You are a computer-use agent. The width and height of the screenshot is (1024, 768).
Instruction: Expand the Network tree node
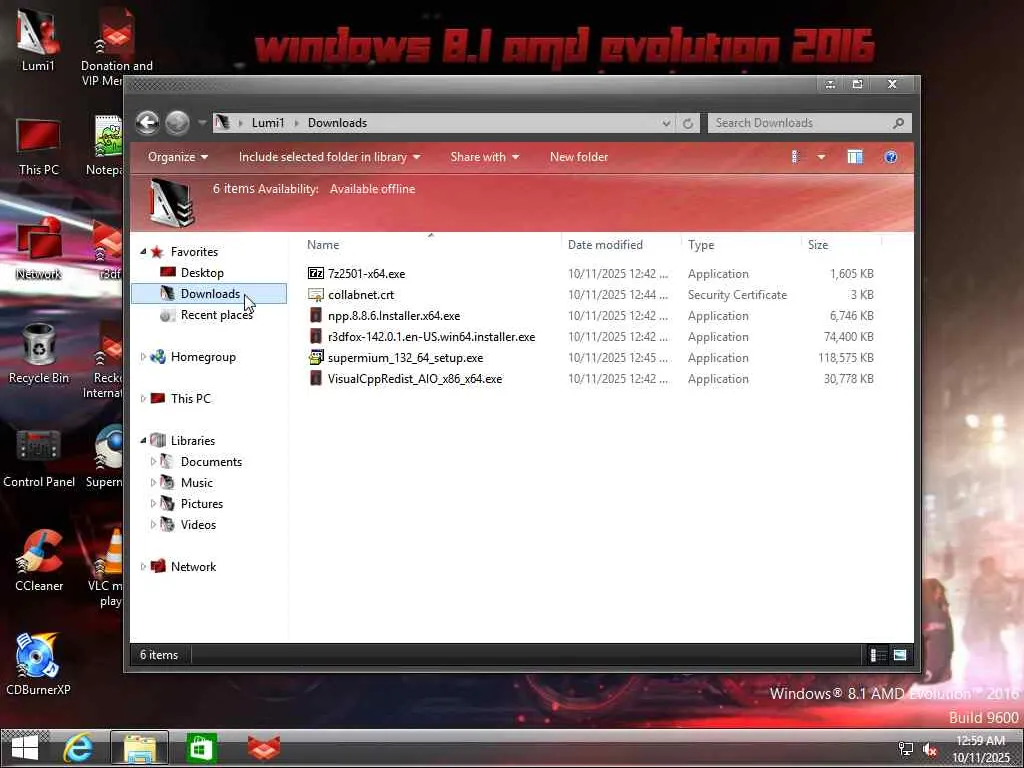[x=143, y=566]
